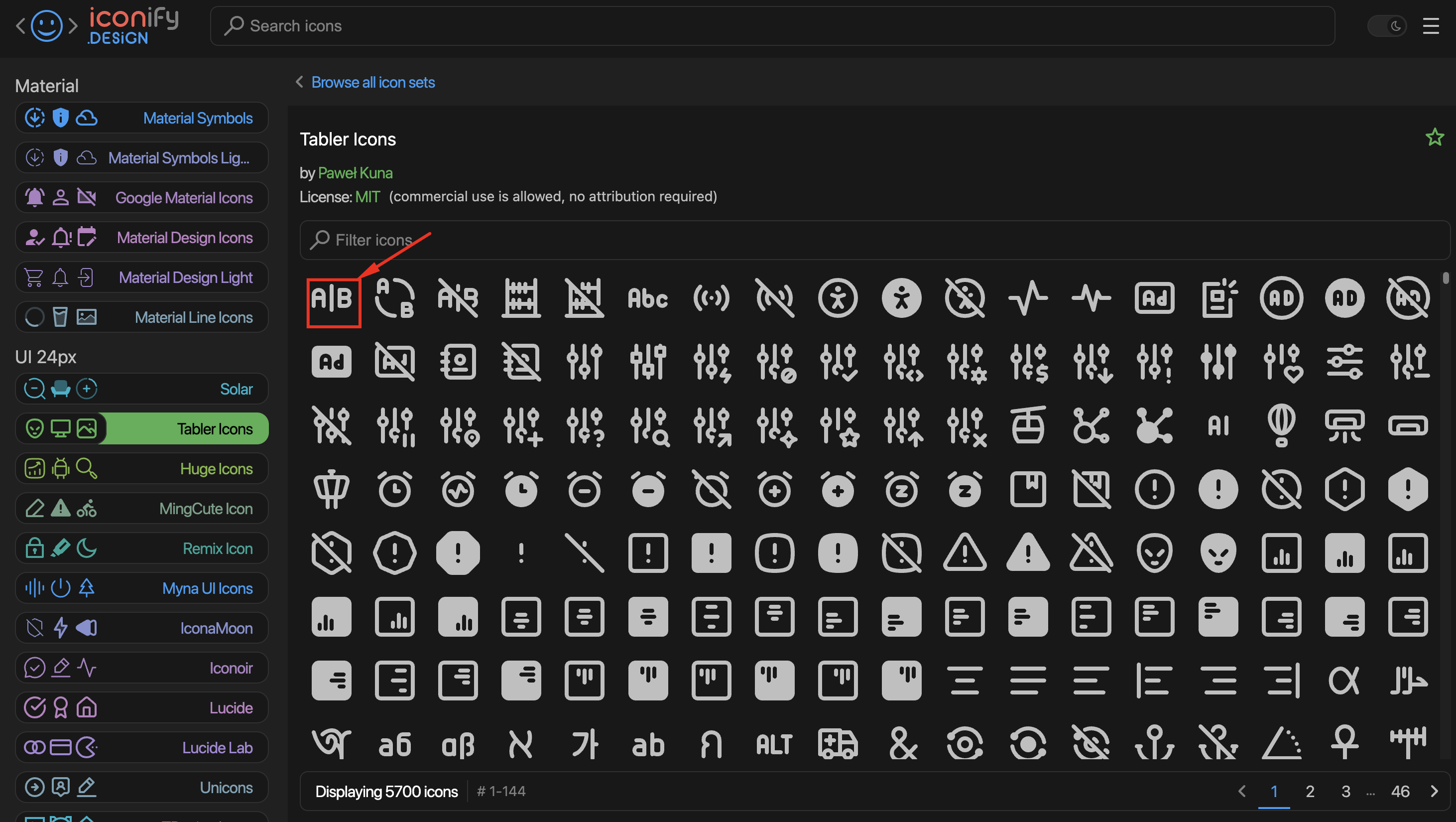
Task: Select the air balloon icon
Action: [x=1281, y=425]
